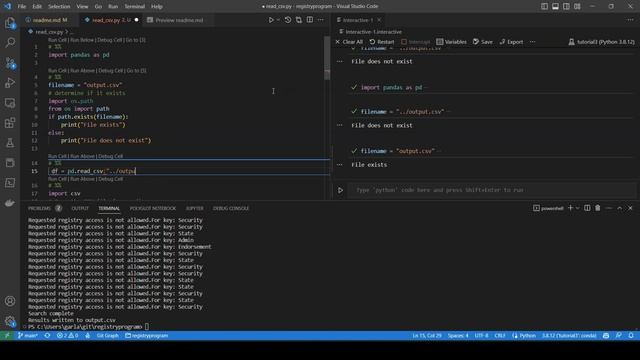The width and height of the screenshot is (640, 360).
Task: Close the Interactive-1 tab
Action: point(379,20)
